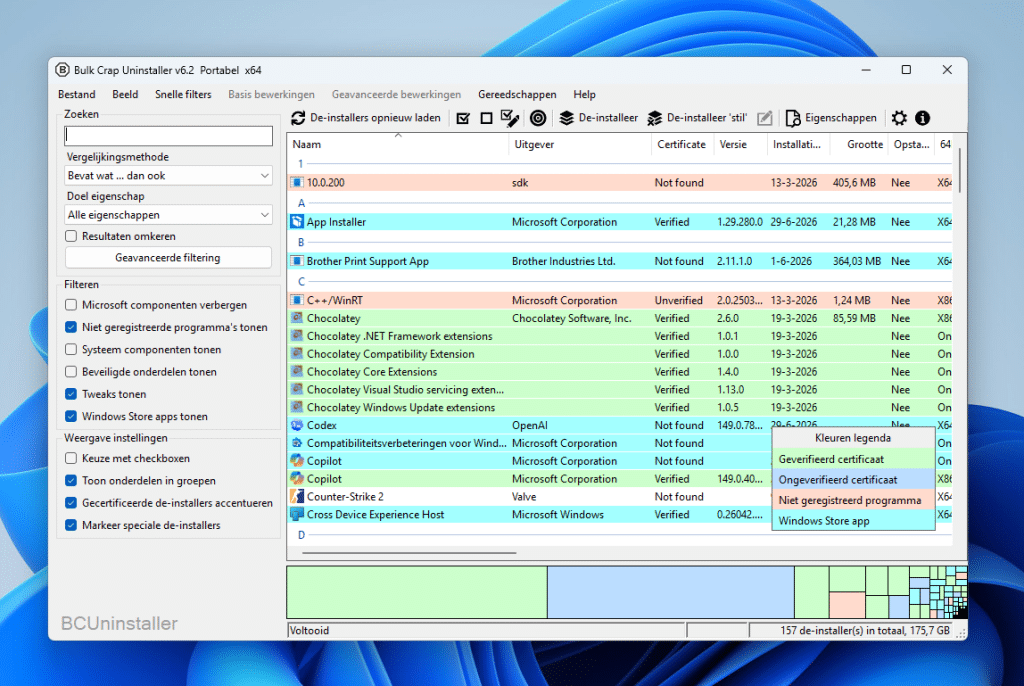Screen dimensions: 1024x686
Task: Open the Beeld menu
Action: pos(125,94)
